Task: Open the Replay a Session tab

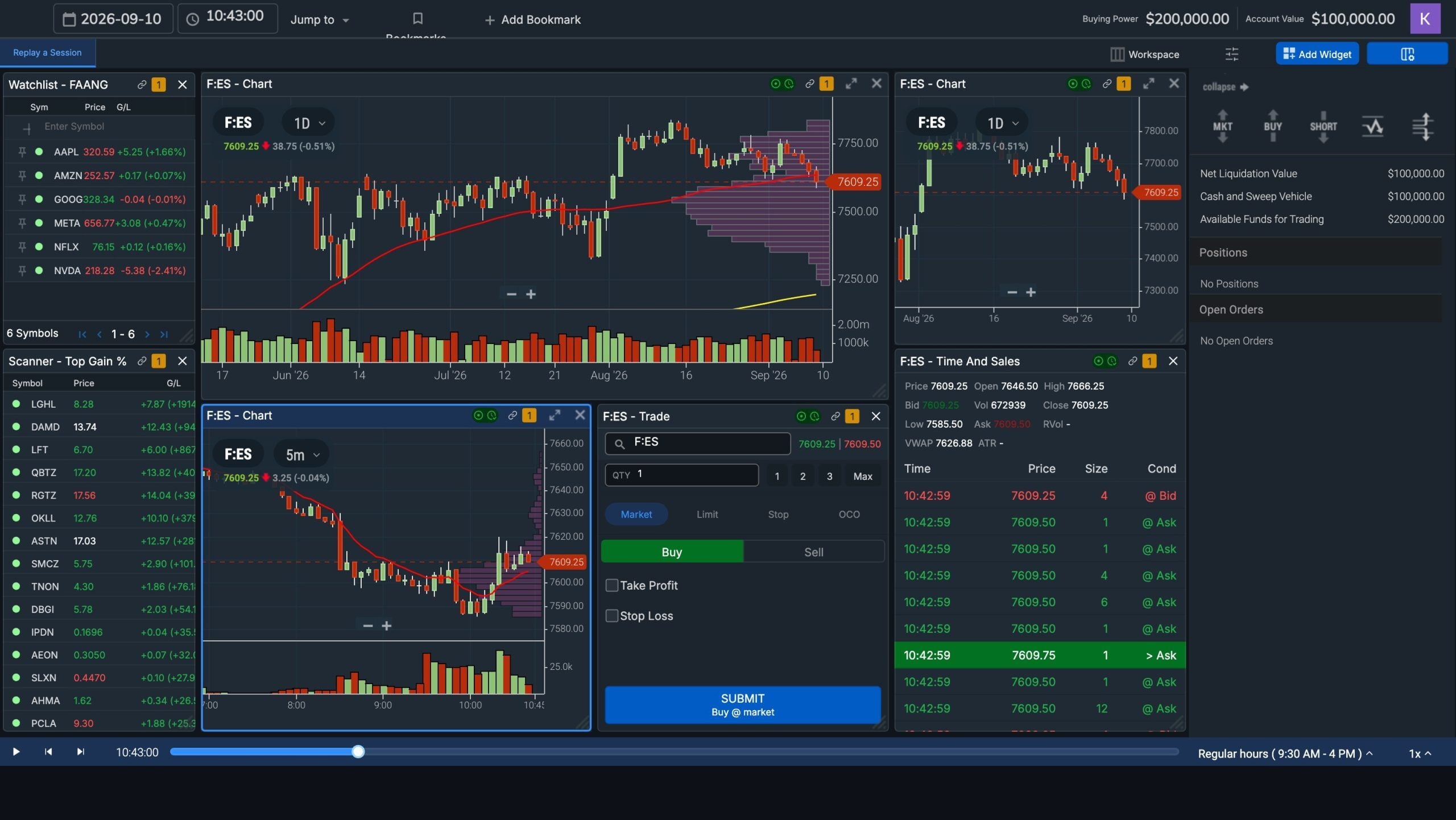Action: [x=47, y=53]
